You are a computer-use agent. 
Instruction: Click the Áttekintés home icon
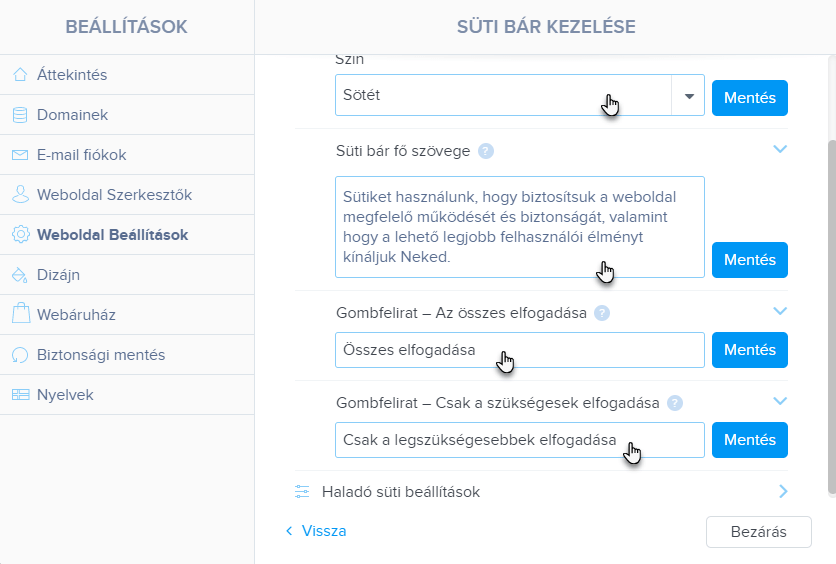pos(20,75)
